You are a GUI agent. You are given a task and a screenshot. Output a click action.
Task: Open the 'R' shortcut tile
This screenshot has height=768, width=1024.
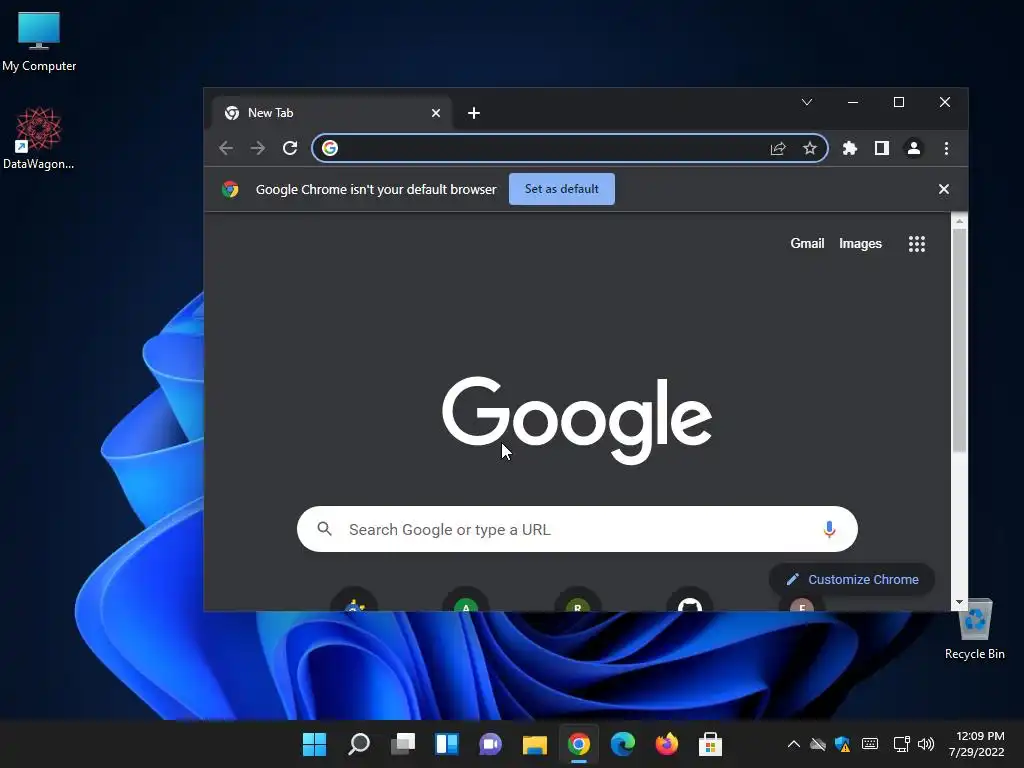(577, 602)
